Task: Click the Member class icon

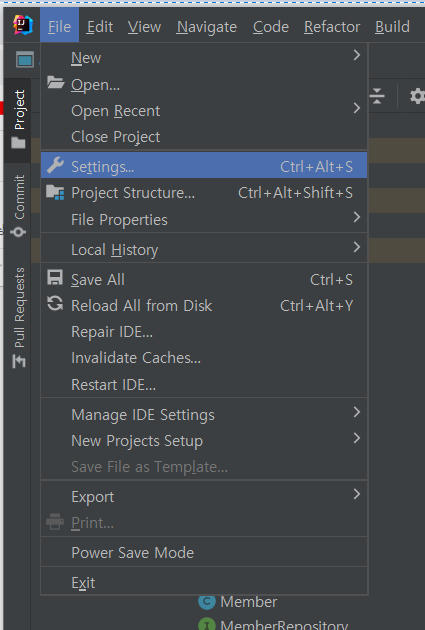Action: coord(207,601)
